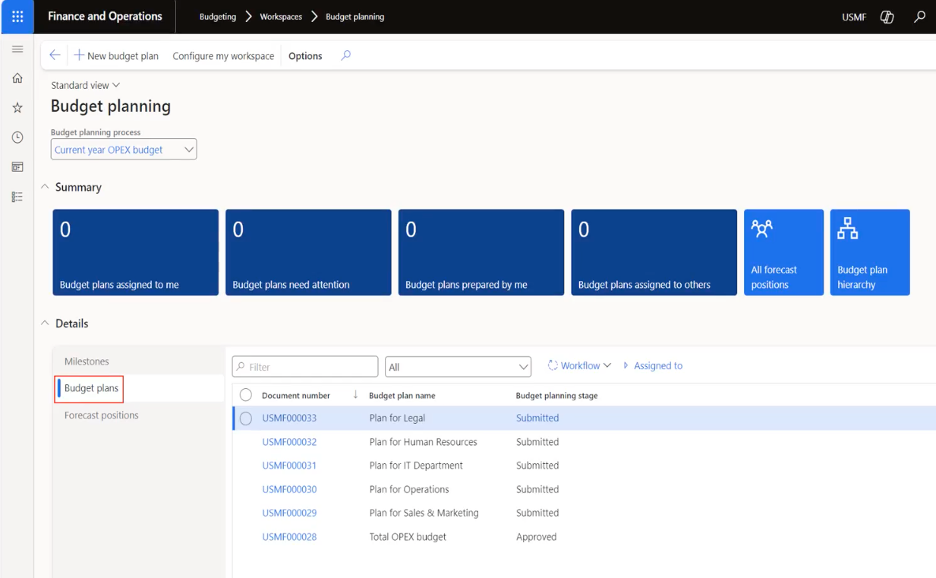Viewport: 936px width, 578px height.
Task: Open the All forecast positions tile
Action: [x=784, y=252]
